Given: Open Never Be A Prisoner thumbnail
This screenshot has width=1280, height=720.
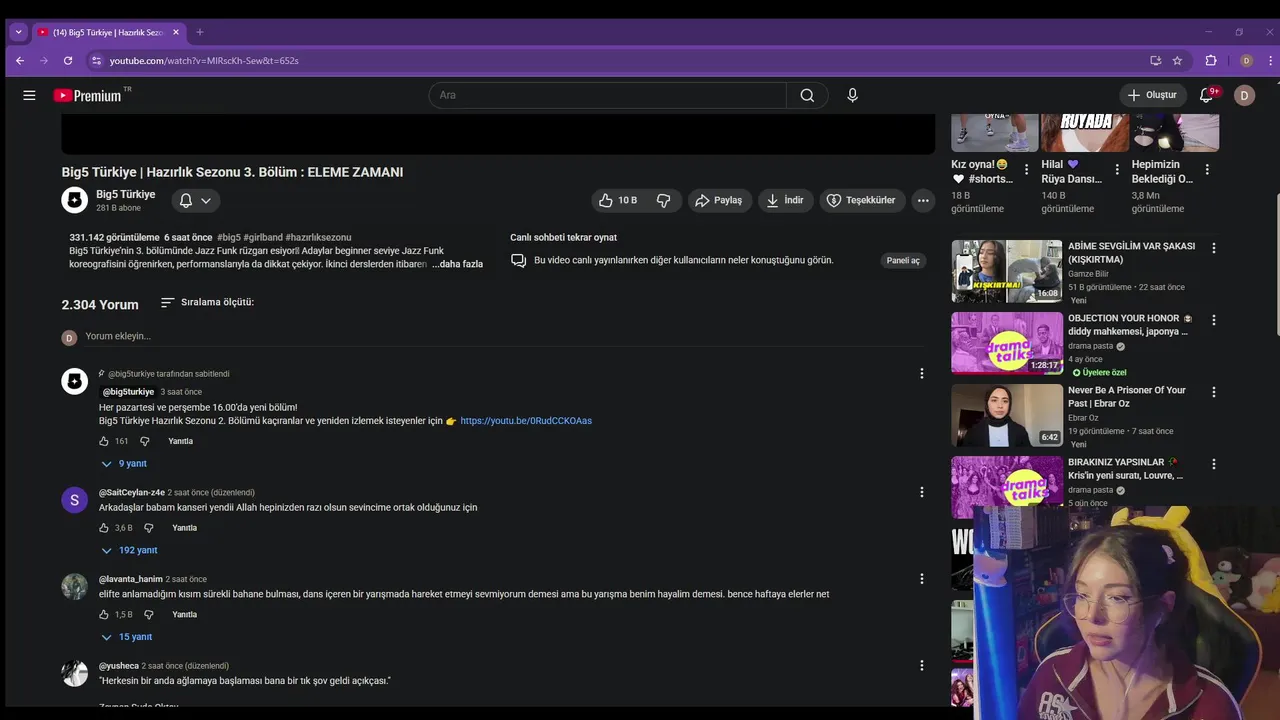Looking at the screenshot, I should [1007, 415].
